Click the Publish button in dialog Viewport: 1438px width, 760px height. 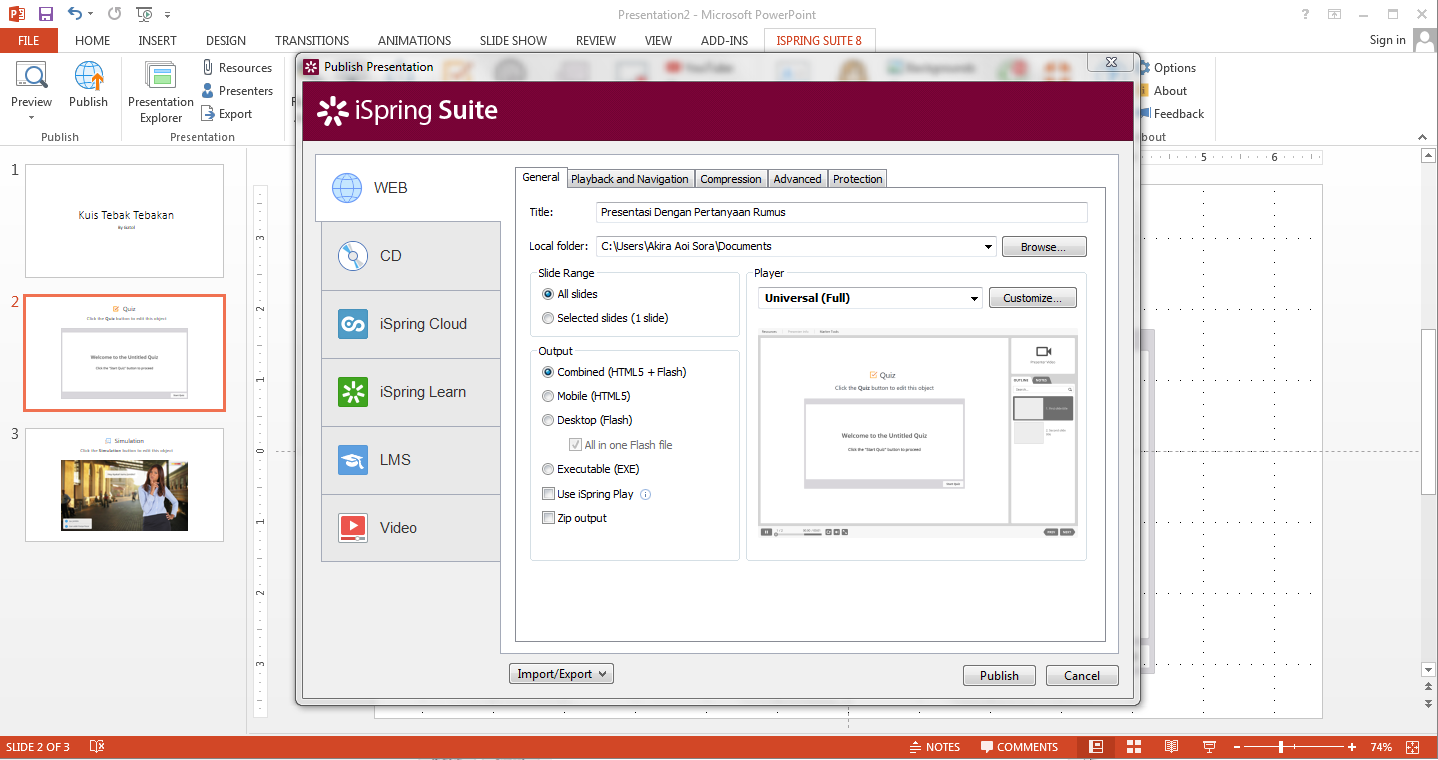pos(999,676)
